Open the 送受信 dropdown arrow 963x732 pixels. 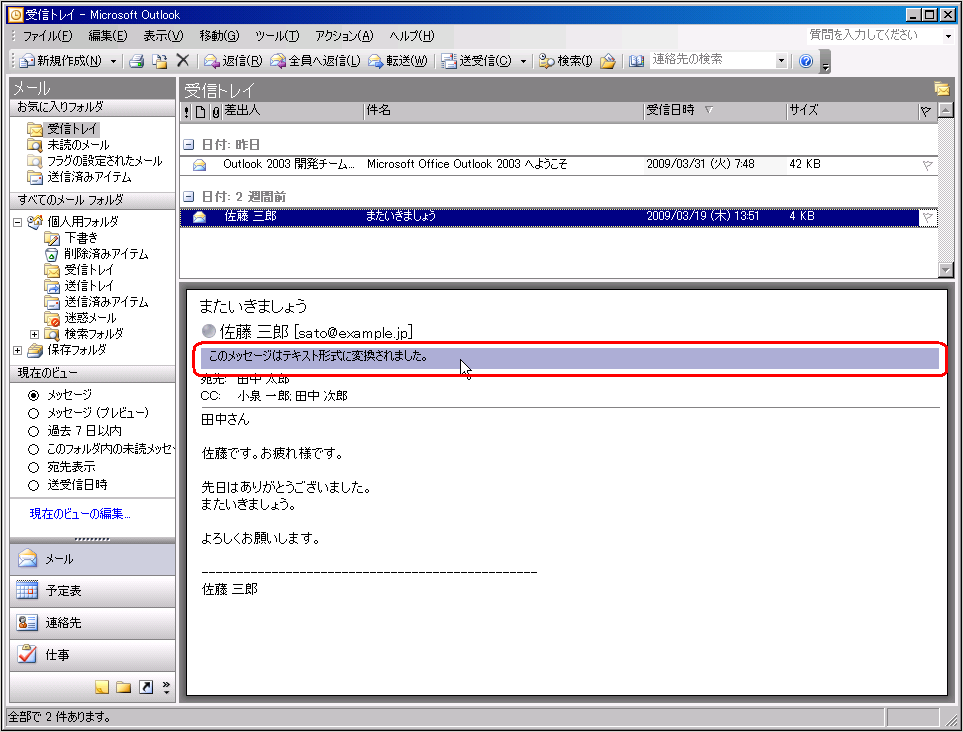tap(523, 61)
